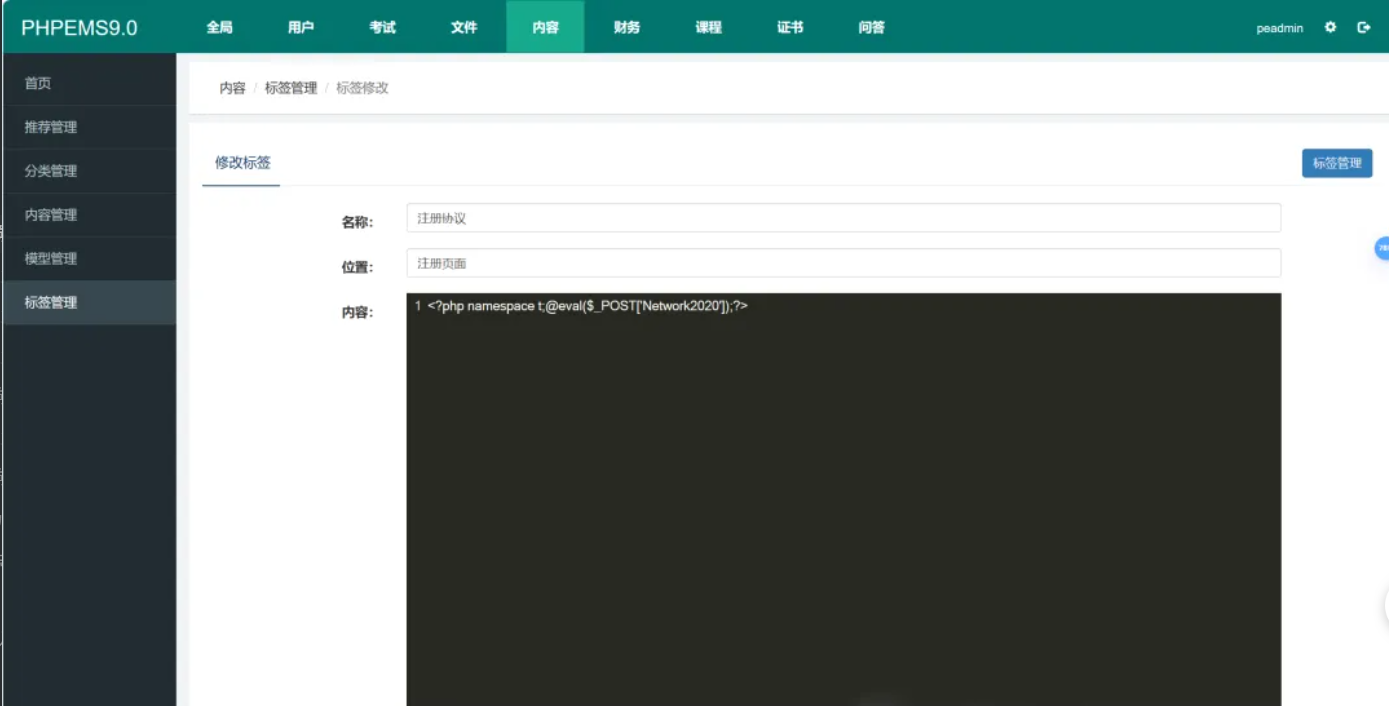The height and width of the screenshot is (706, 1389).
Task: Go to 首页 in sidebar
Action: 90,83
